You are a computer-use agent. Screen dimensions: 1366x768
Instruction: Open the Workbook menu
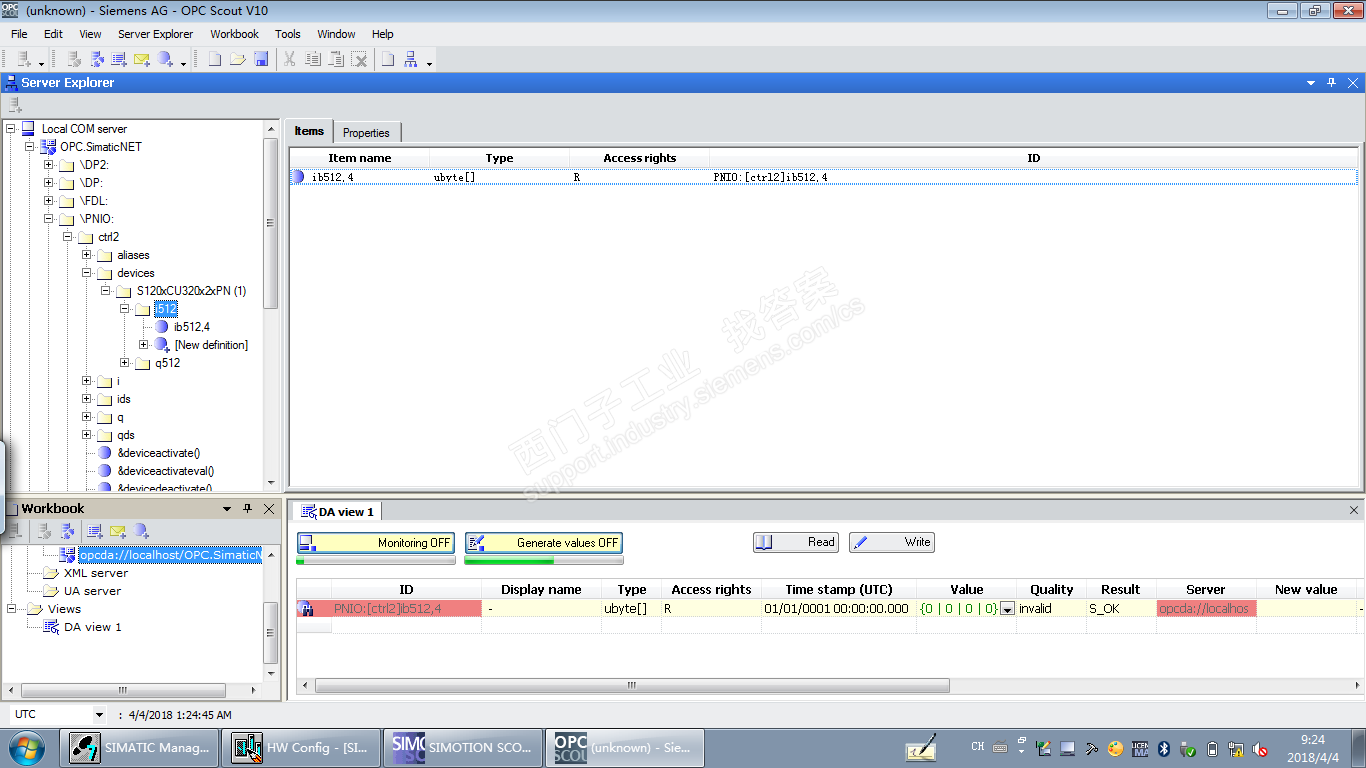tap(234, 34)
